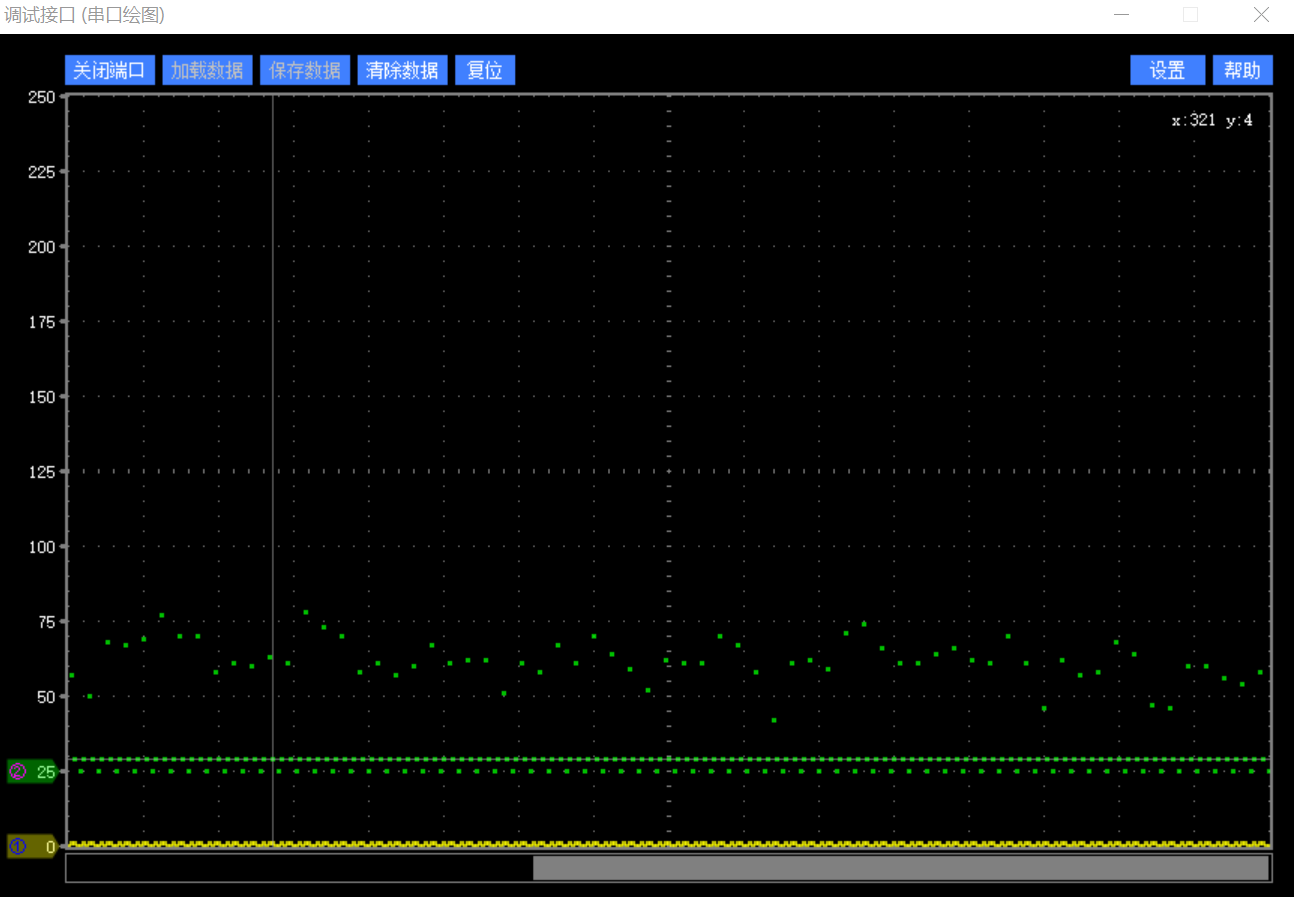
Task: Click the 250 label on the Y axis
Action: click(x=41, y=97)
